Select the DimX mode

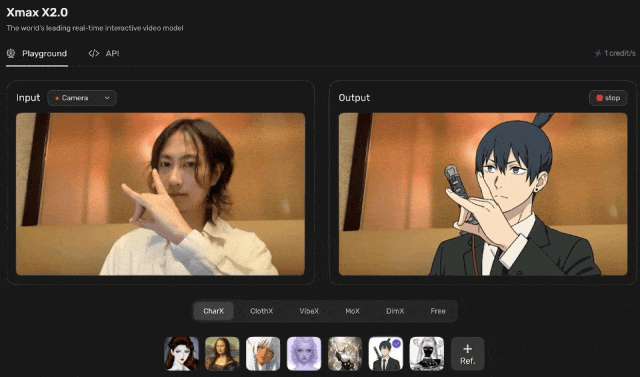395,311
